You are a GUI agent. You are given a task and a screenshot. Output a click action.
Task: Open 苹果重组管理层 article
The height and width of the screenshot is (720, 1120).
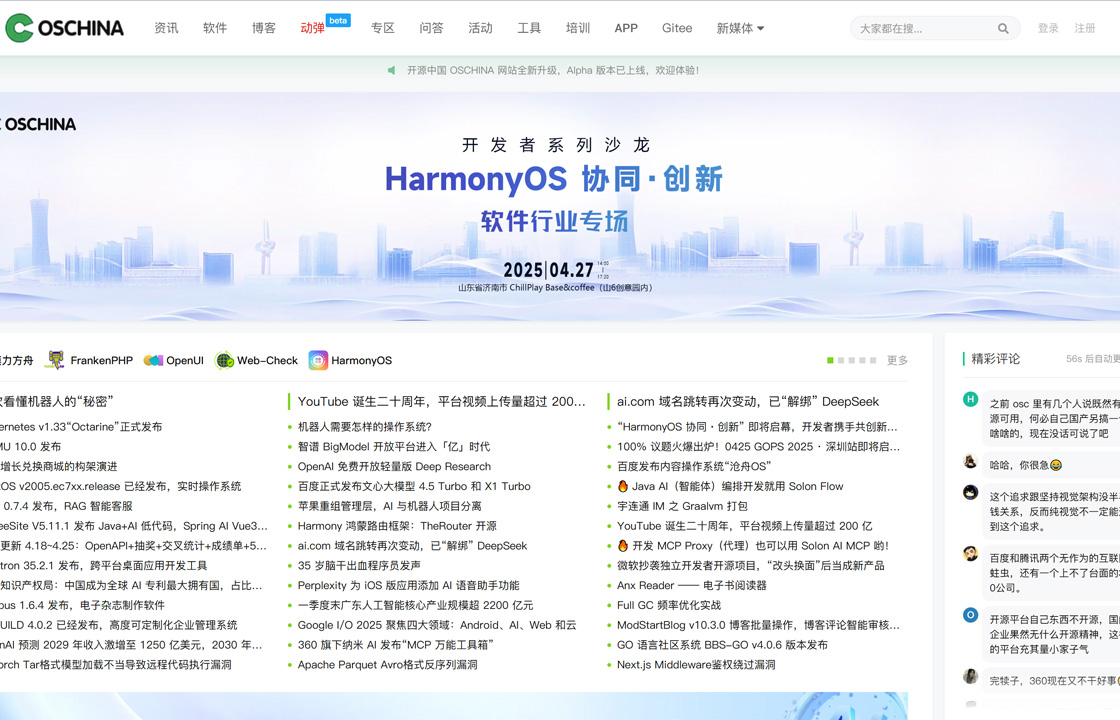point(389,506)
